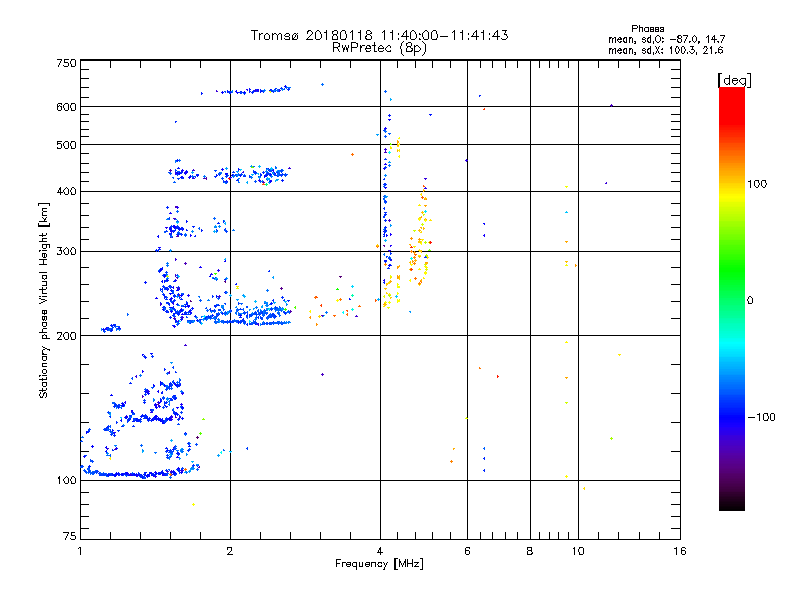Click the 'Stationary phase Virtual Height [km]' axis label
800x600 pixels.
[44, 300]
